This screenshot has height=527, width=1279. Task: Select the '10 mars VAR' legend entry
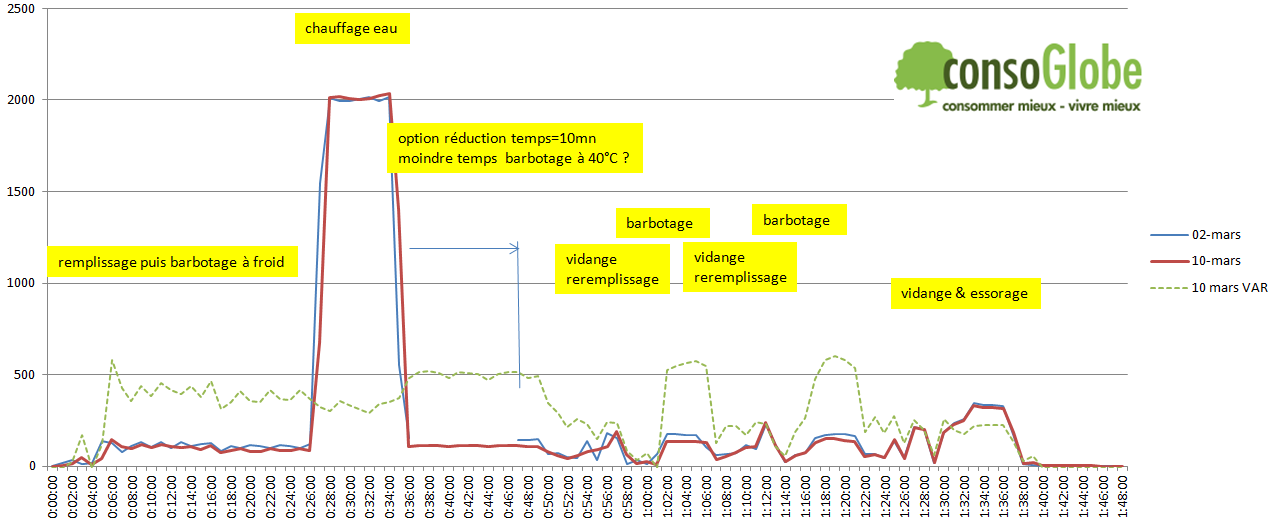pos(1226,288)
